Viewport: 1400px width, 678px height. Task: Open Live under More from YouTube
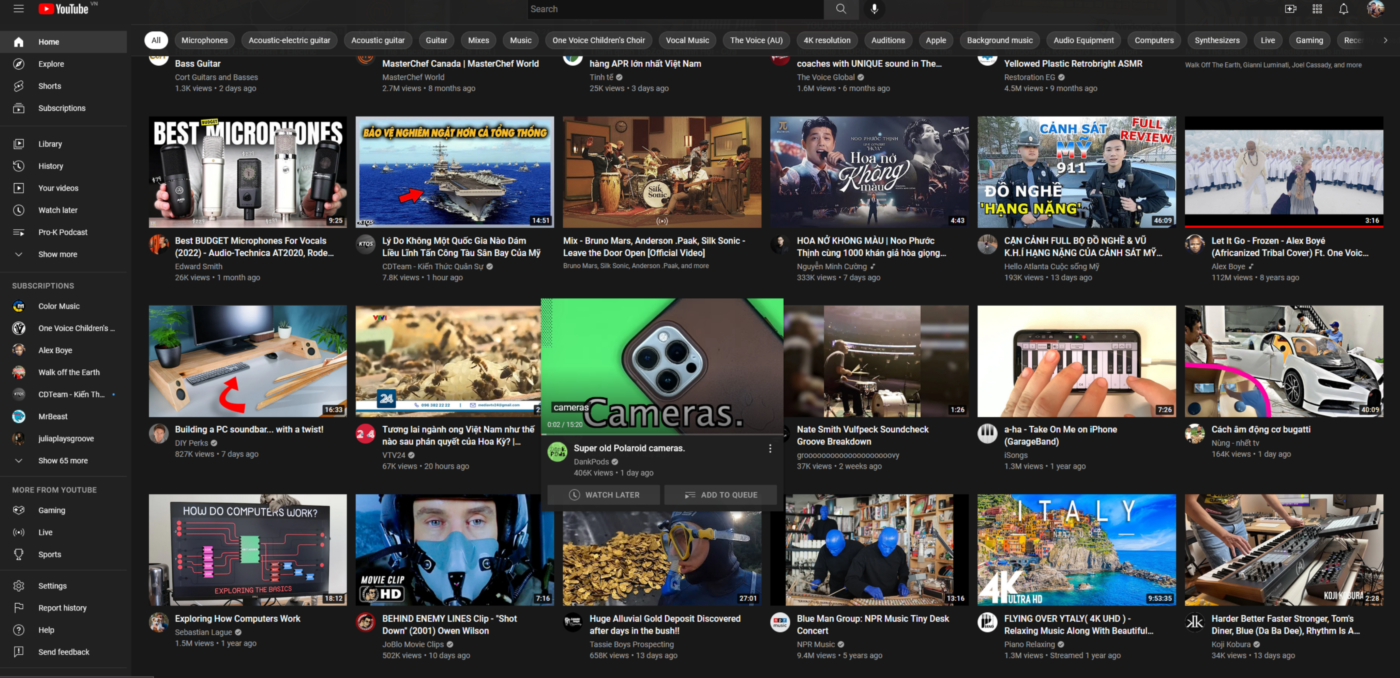tap(64, 532)
